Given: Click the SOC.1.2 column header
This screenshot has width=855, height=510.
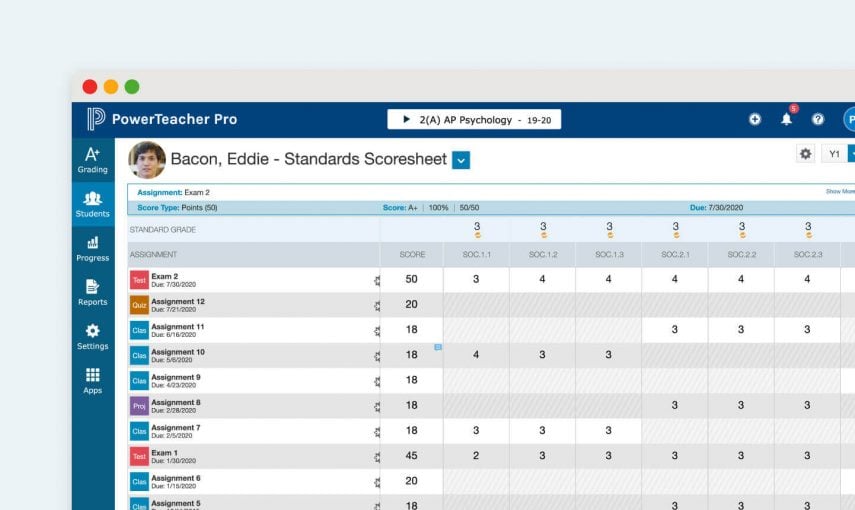Looking at the screenshot, I should coord(543,255).
